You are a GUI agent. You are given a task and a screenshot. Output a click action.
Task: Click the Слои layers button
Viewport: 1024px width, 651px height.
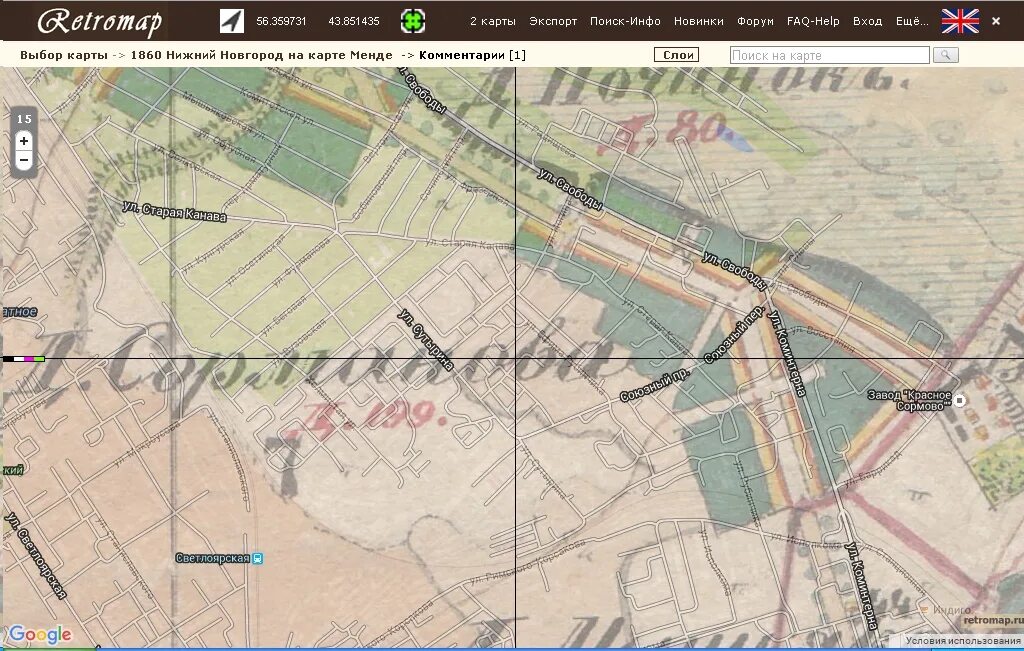coord(677,55)
